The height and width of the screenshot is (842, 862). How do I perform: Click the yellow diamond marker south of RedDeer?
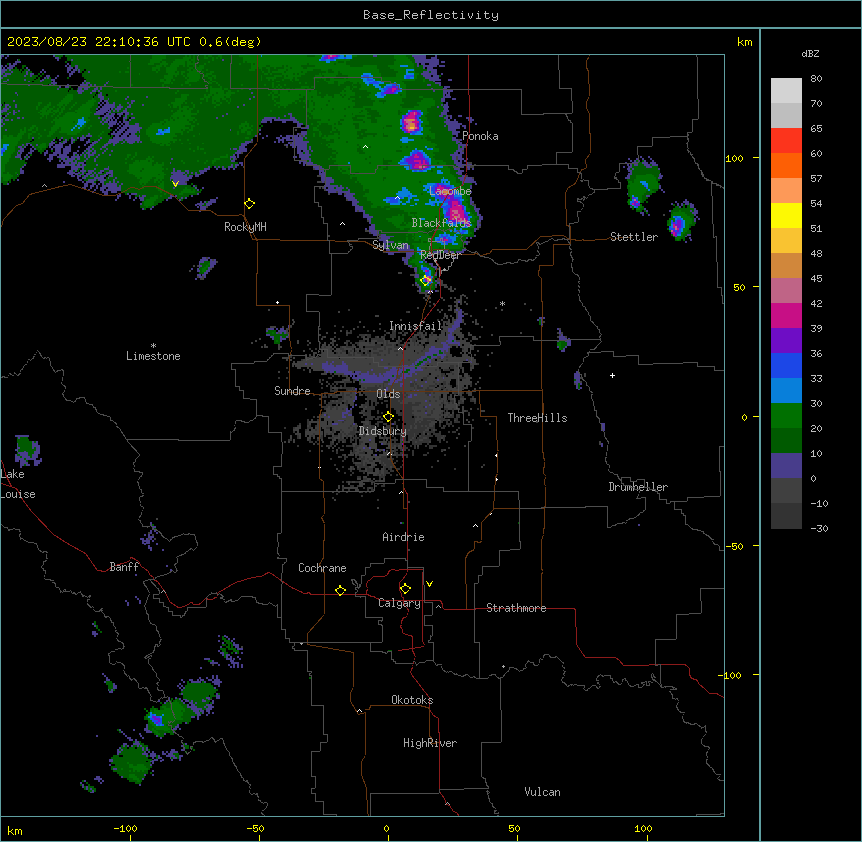click(x=425, y=281)
